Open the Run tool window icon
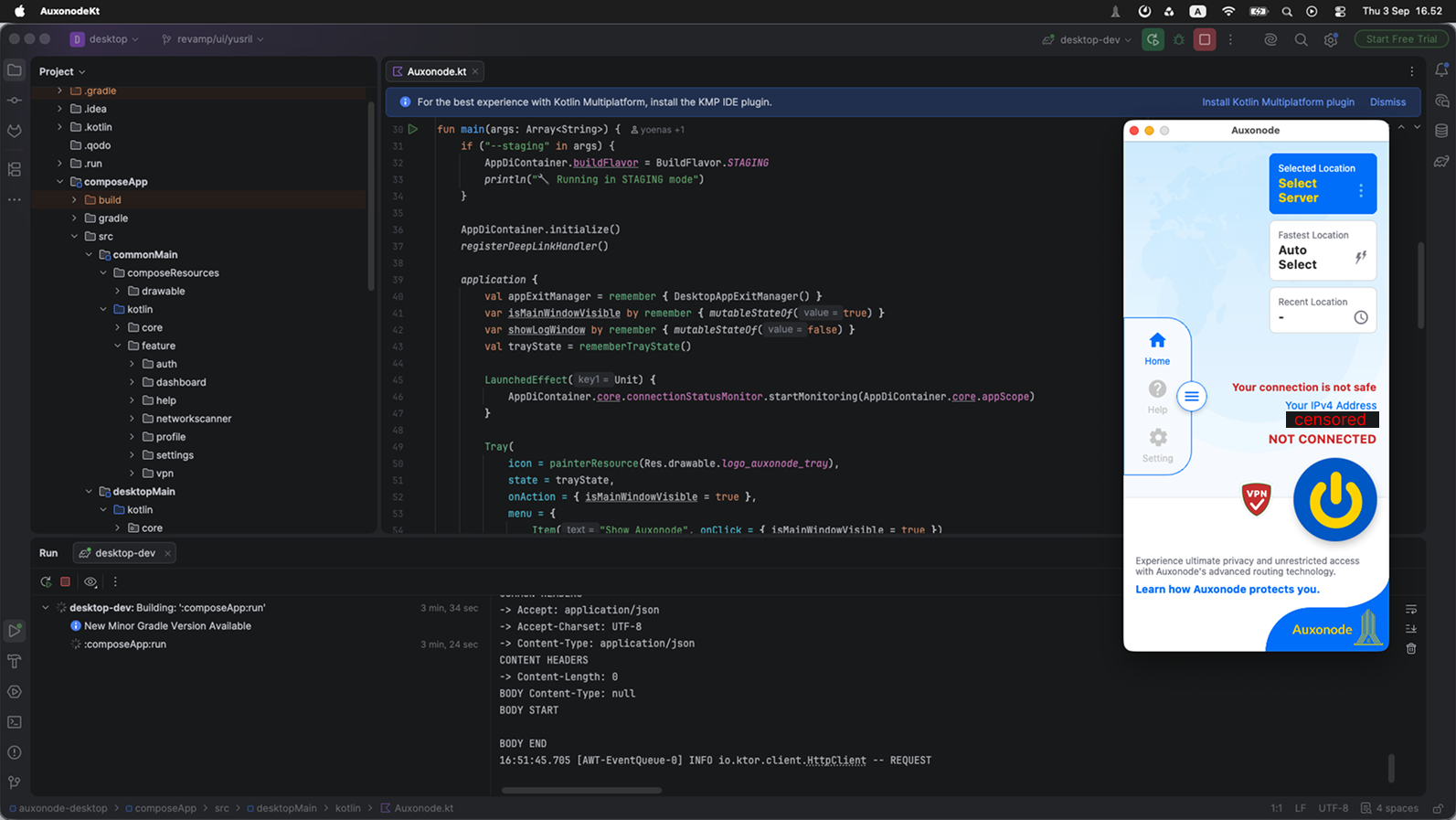Viewport: 1456px width, 820px height. point(15,631)
